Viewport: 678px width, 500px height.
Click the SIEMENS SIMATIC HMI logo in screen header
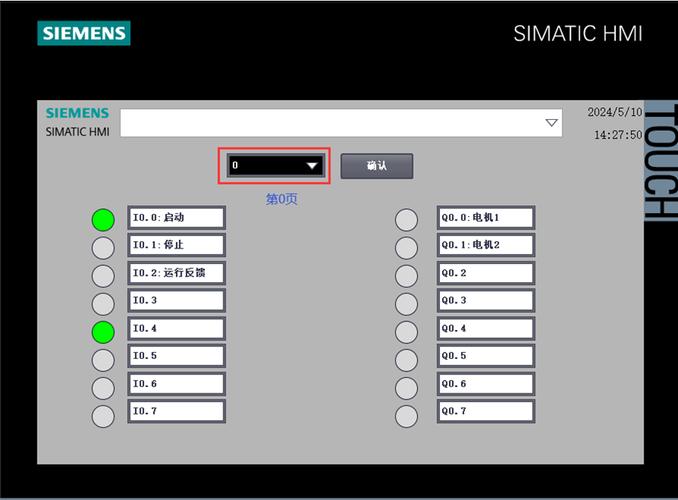click(77, 122)
